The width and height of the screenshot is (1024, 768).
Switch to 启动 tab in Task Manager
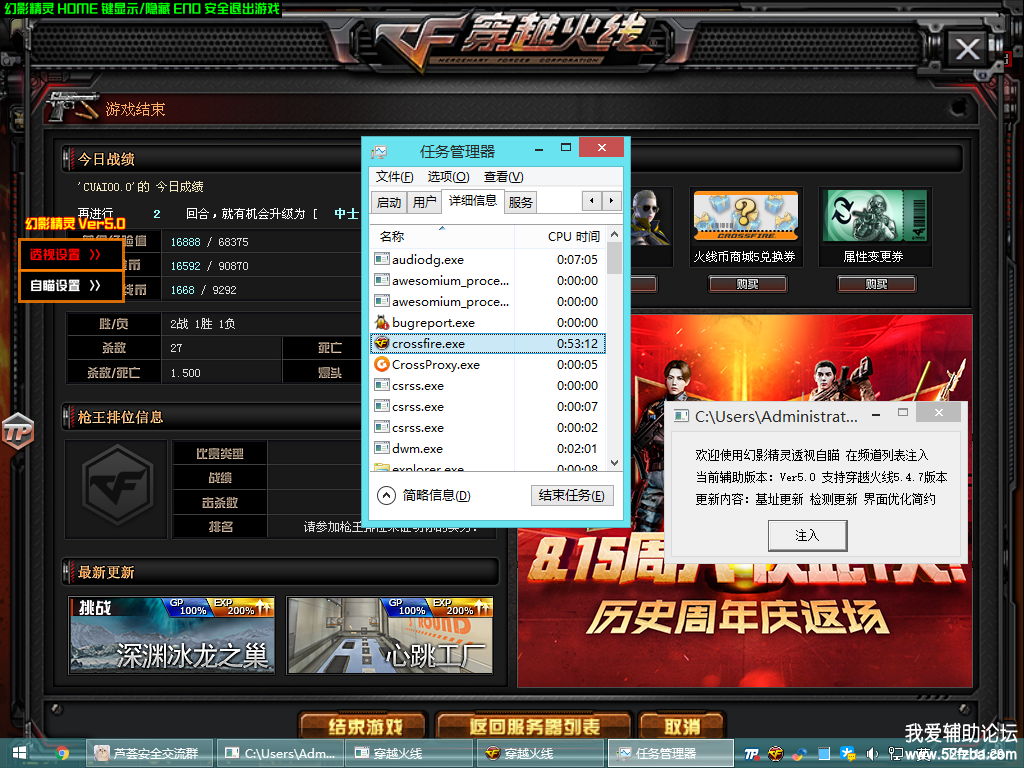tap(389, 202)
